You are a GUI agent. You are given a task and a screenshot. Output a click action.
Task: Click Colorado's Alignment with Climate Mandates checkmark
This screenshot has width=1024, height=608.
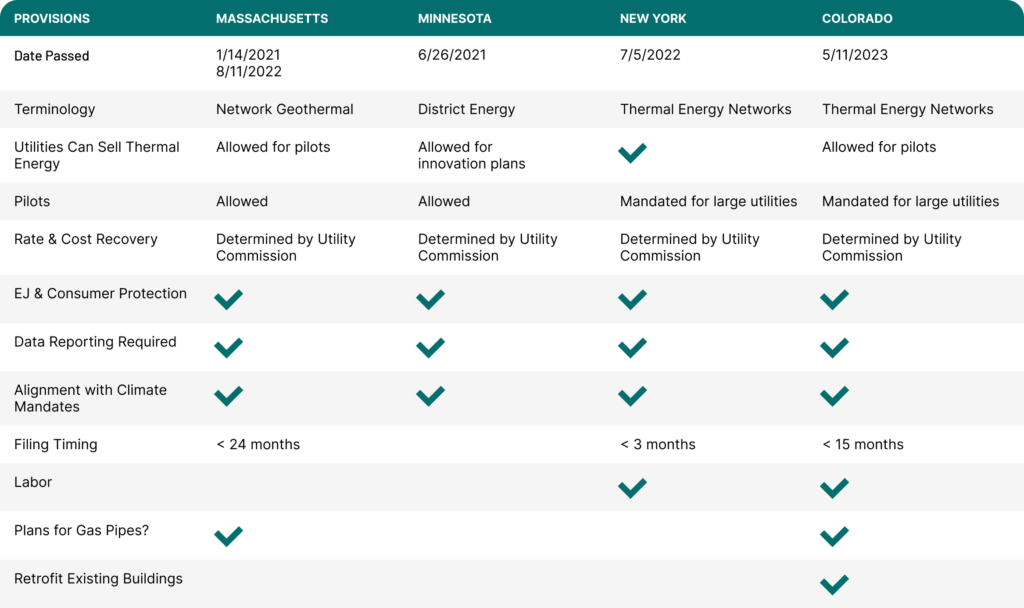tap(834, 396)
